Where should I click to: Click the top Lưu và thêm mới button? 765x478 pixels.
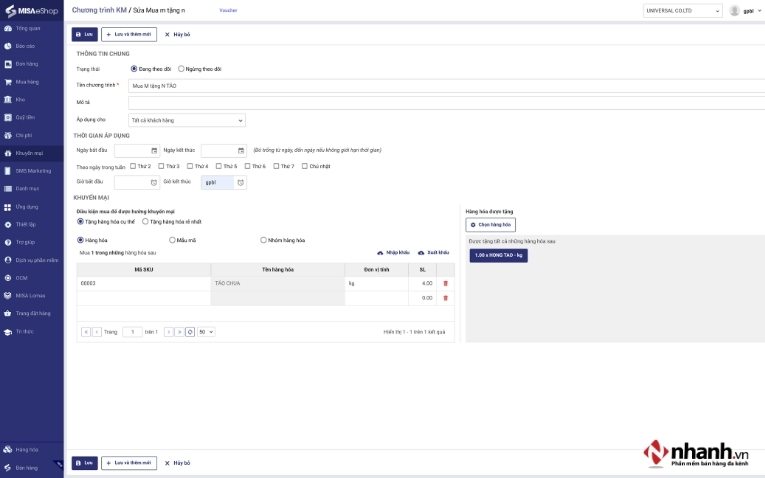[x=128, y=34]
